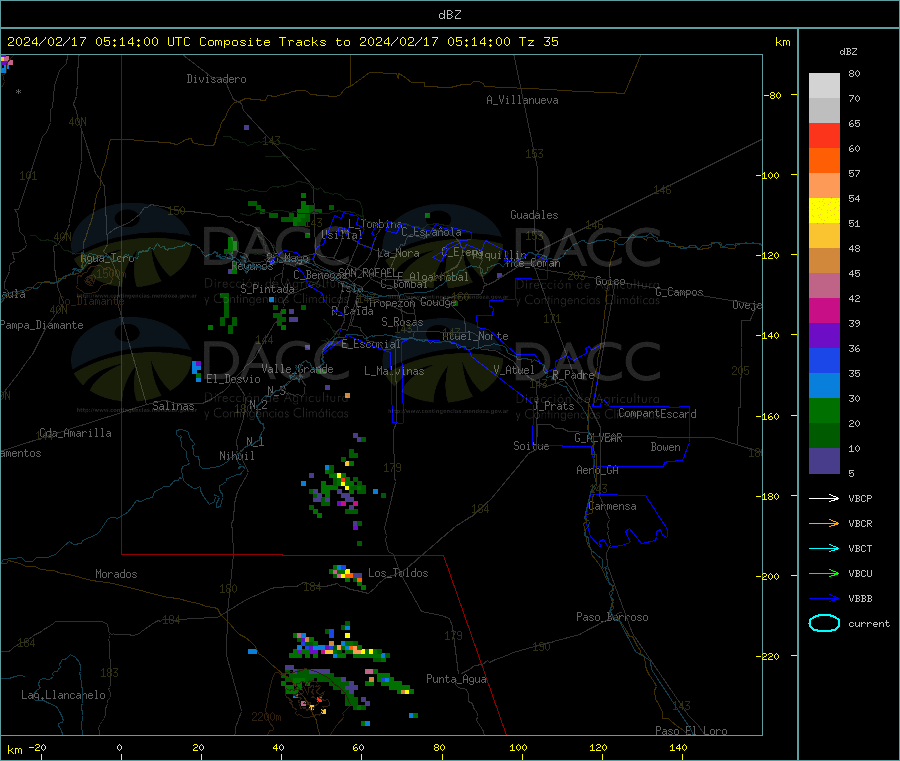900x761 pixels.
Task: Click the Los_Toldos map label
Action: tap(398, 573)
